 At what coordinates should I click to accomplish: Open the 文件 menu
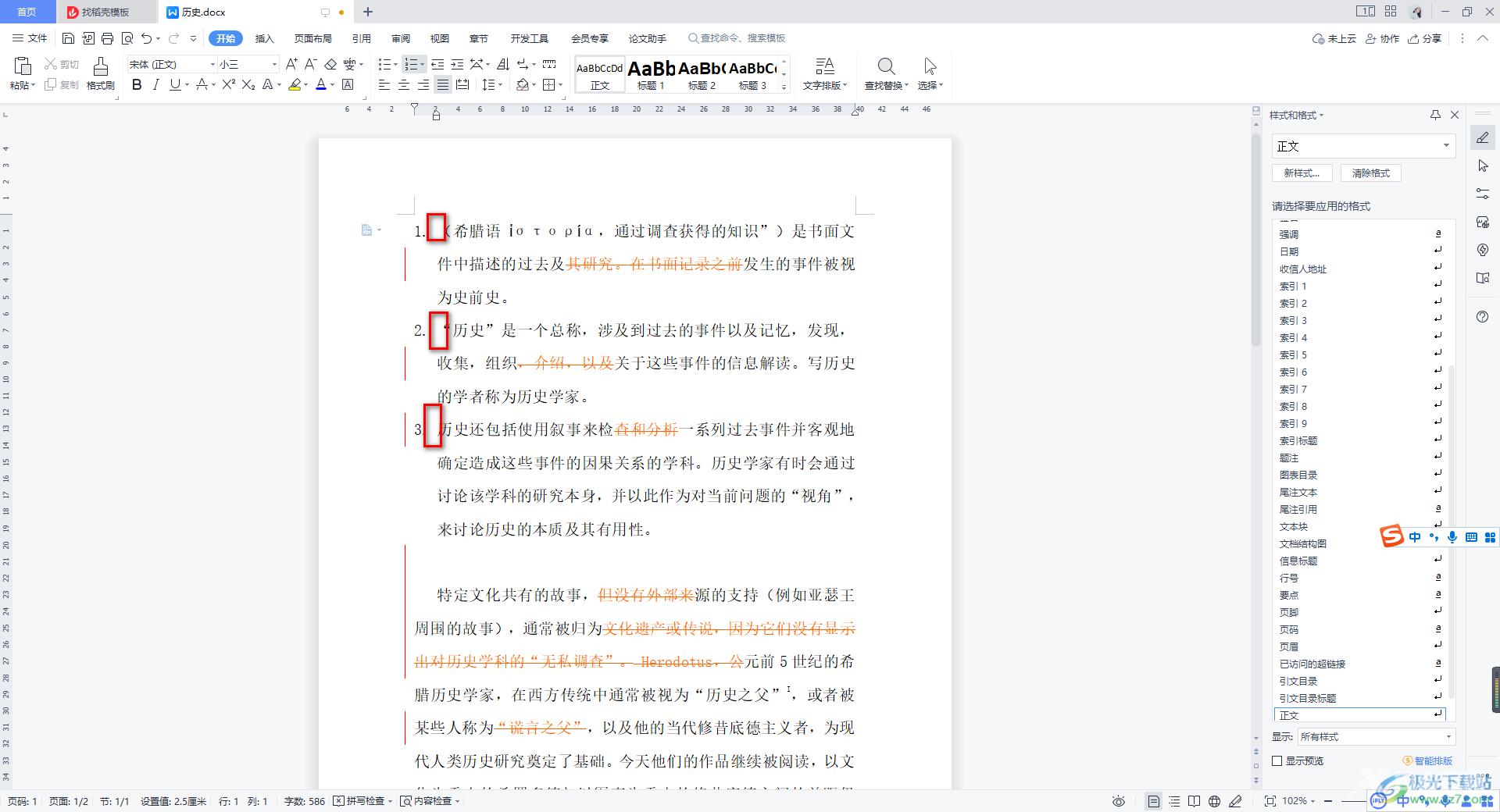pos(30,38)
